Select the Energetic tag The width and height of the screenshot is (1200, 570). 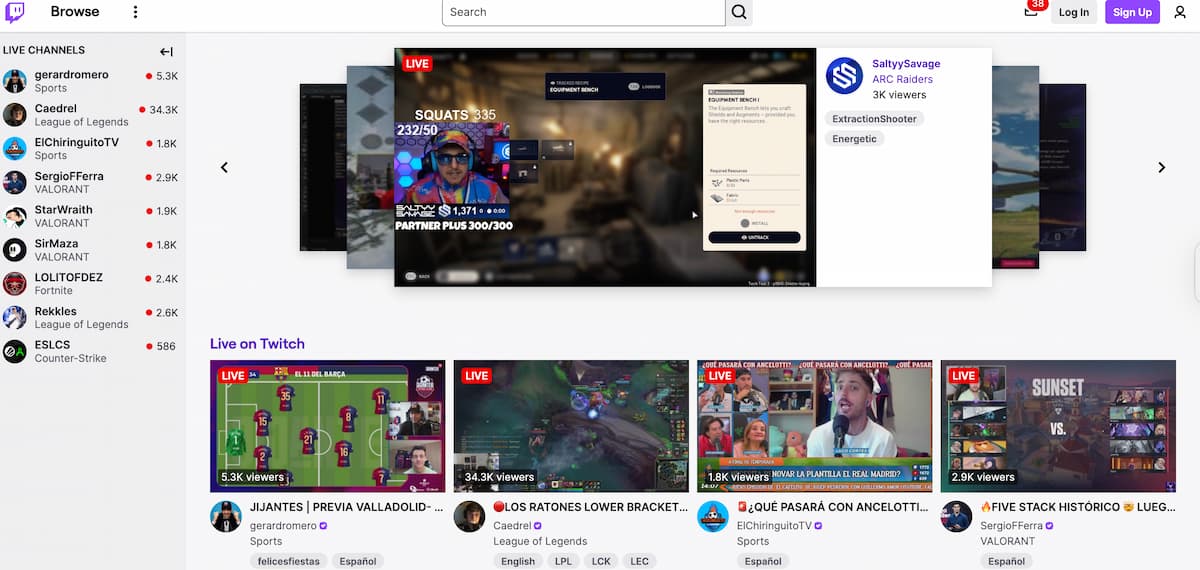click(855, 139)
